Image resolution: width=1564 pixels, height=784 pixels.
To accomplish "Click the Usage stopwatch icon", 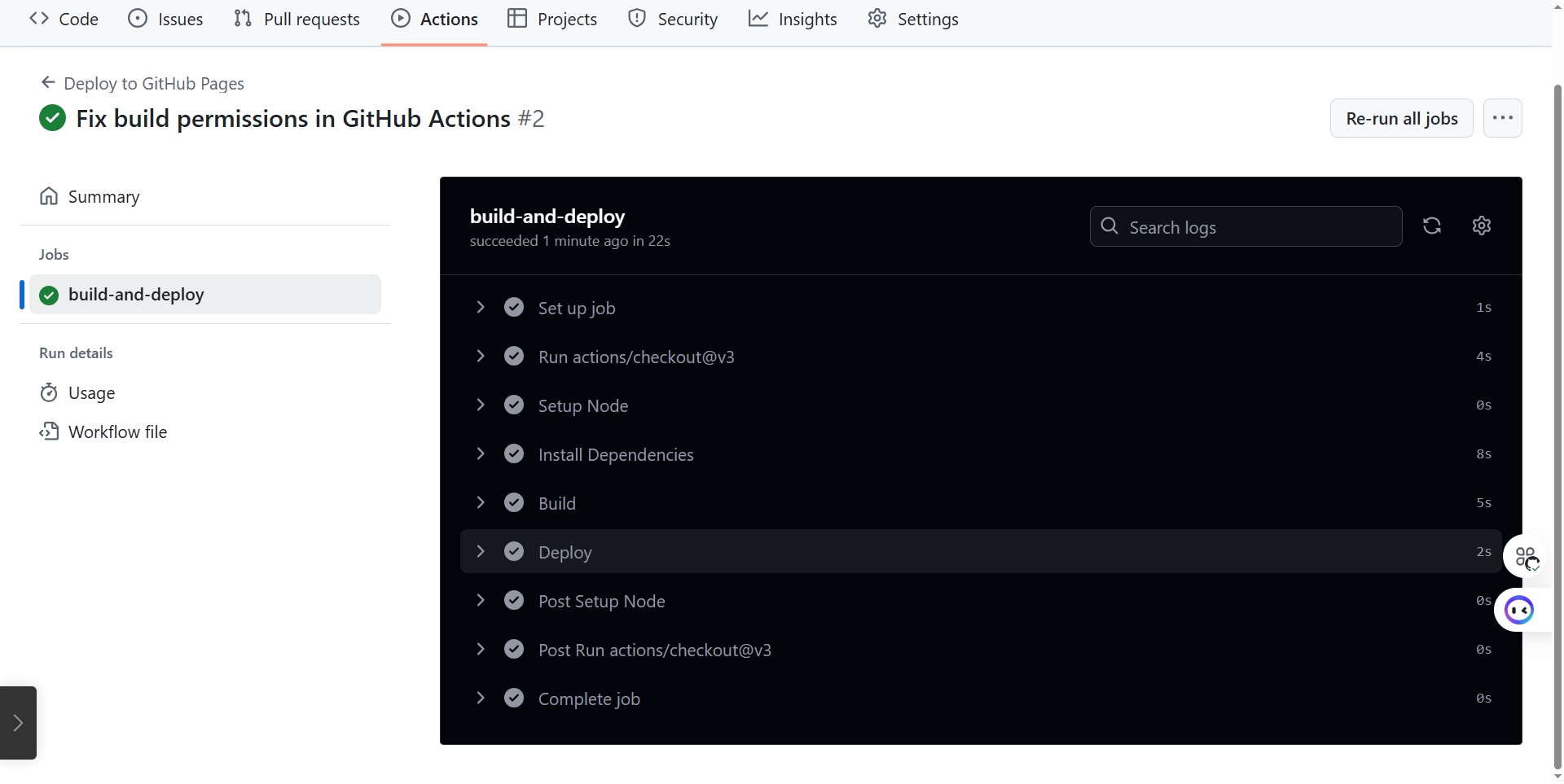I will (x=49, y=392).
